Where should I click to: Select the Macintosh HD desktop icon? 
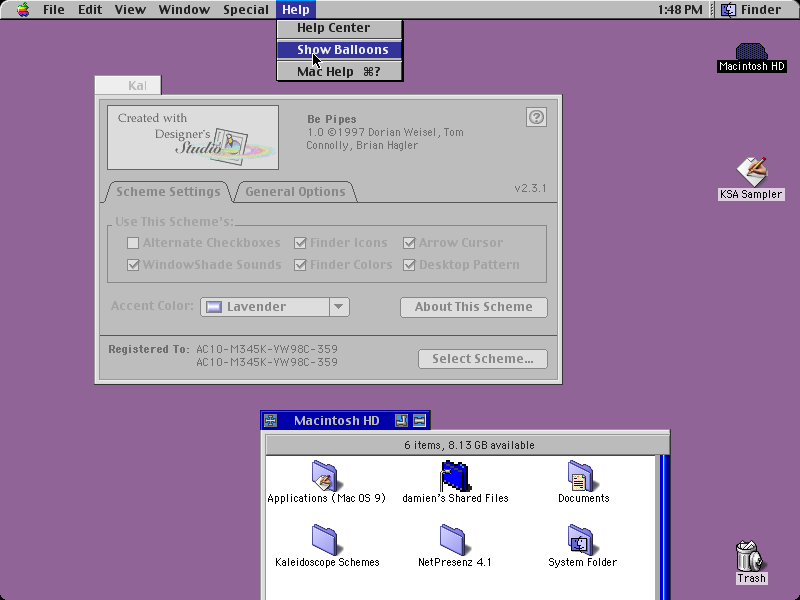point(751,57)
